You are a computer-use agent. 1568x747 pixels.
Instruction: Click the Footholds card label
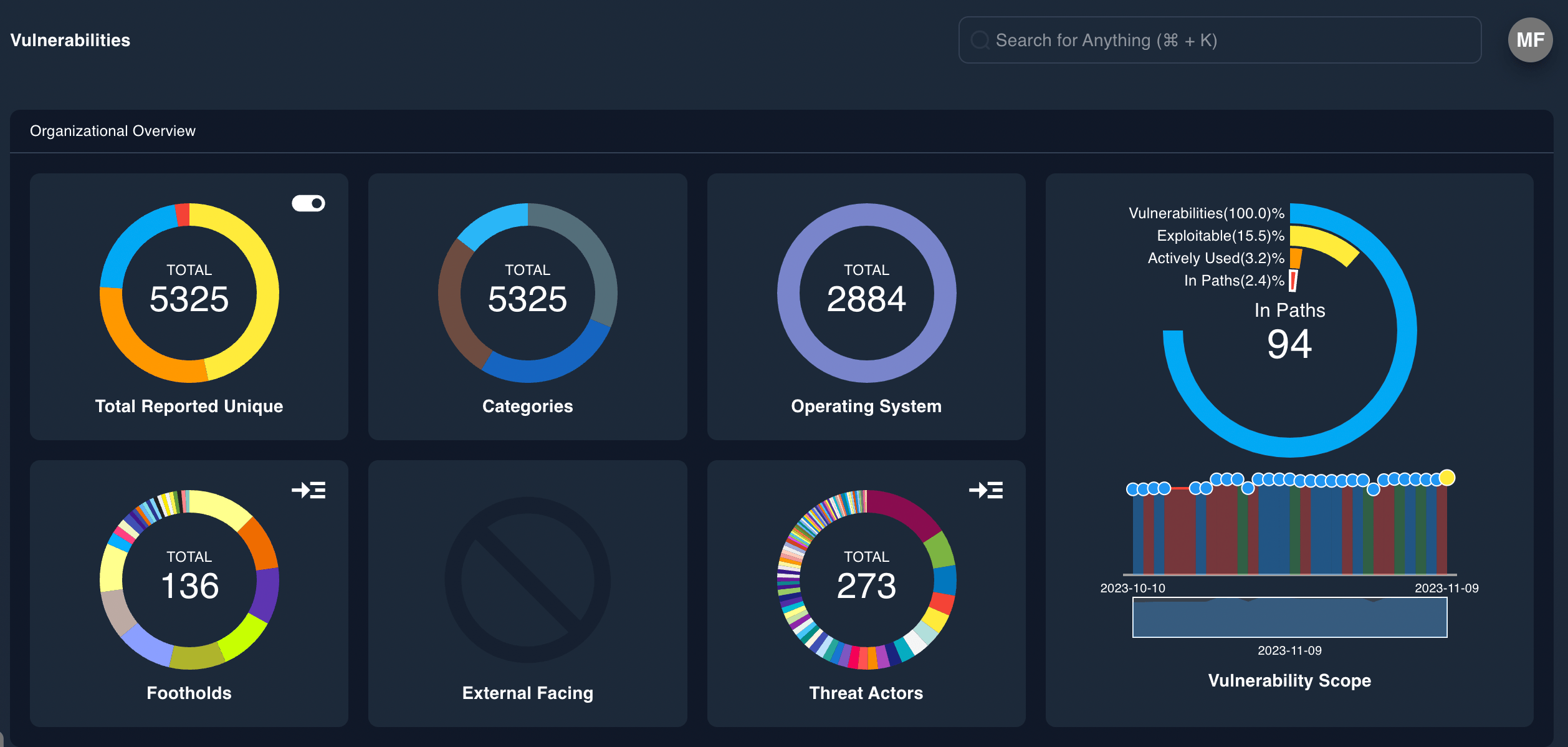[188, 692]
